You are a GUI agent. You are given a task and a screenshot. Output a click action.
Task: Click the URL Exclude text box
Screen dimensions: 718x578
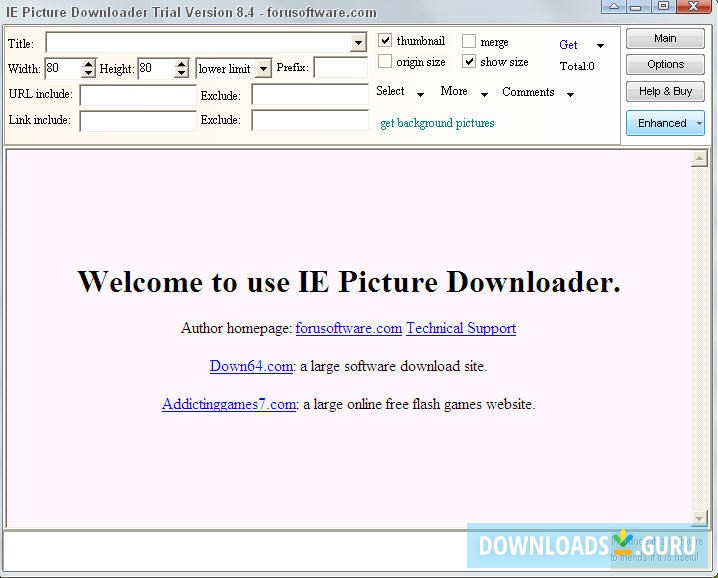click(x=310, y=95)
